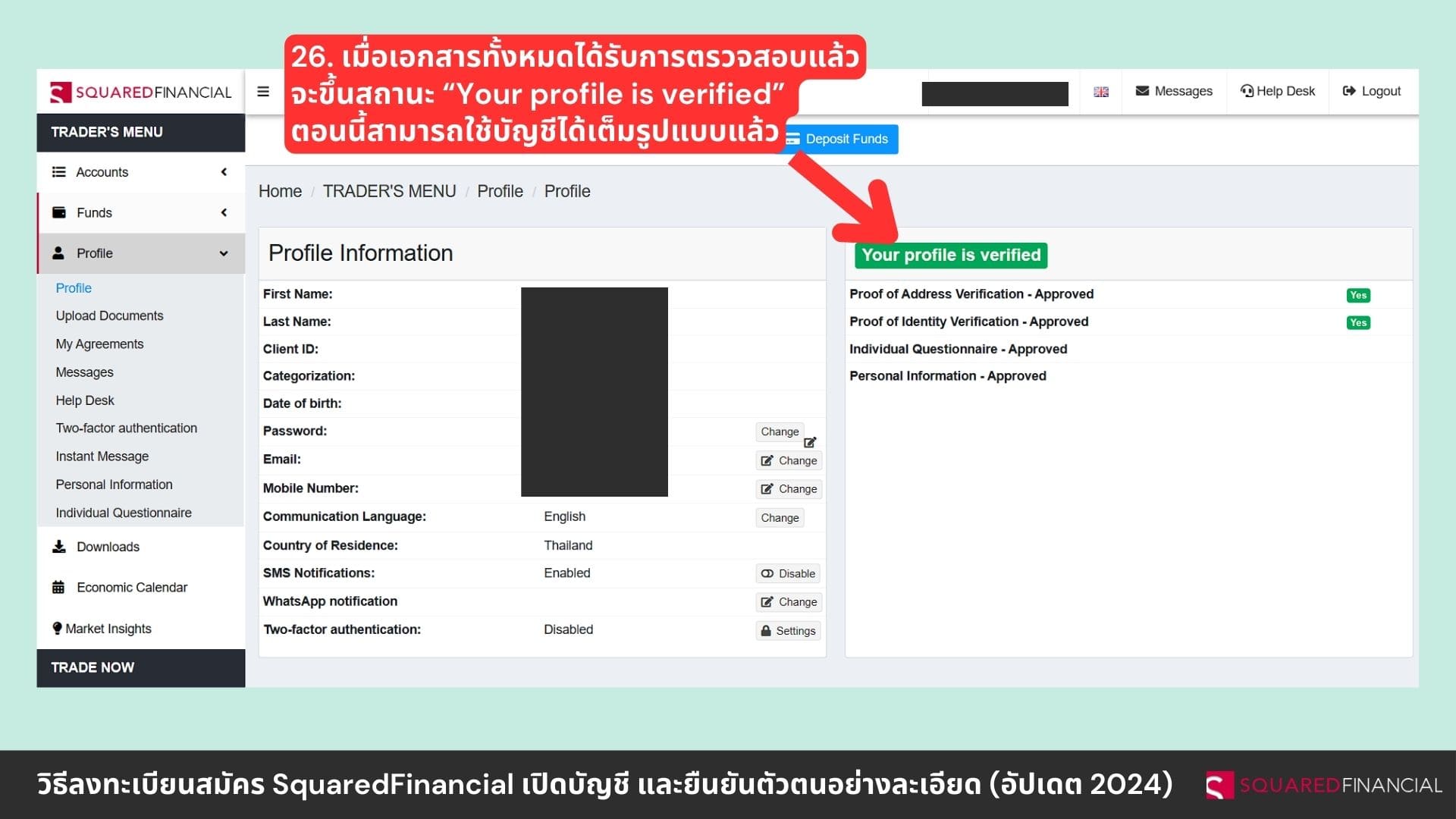This screenshot has width=1456, height=819.
Task: Click Change next to Mobile Number
Action: (789, 489)
